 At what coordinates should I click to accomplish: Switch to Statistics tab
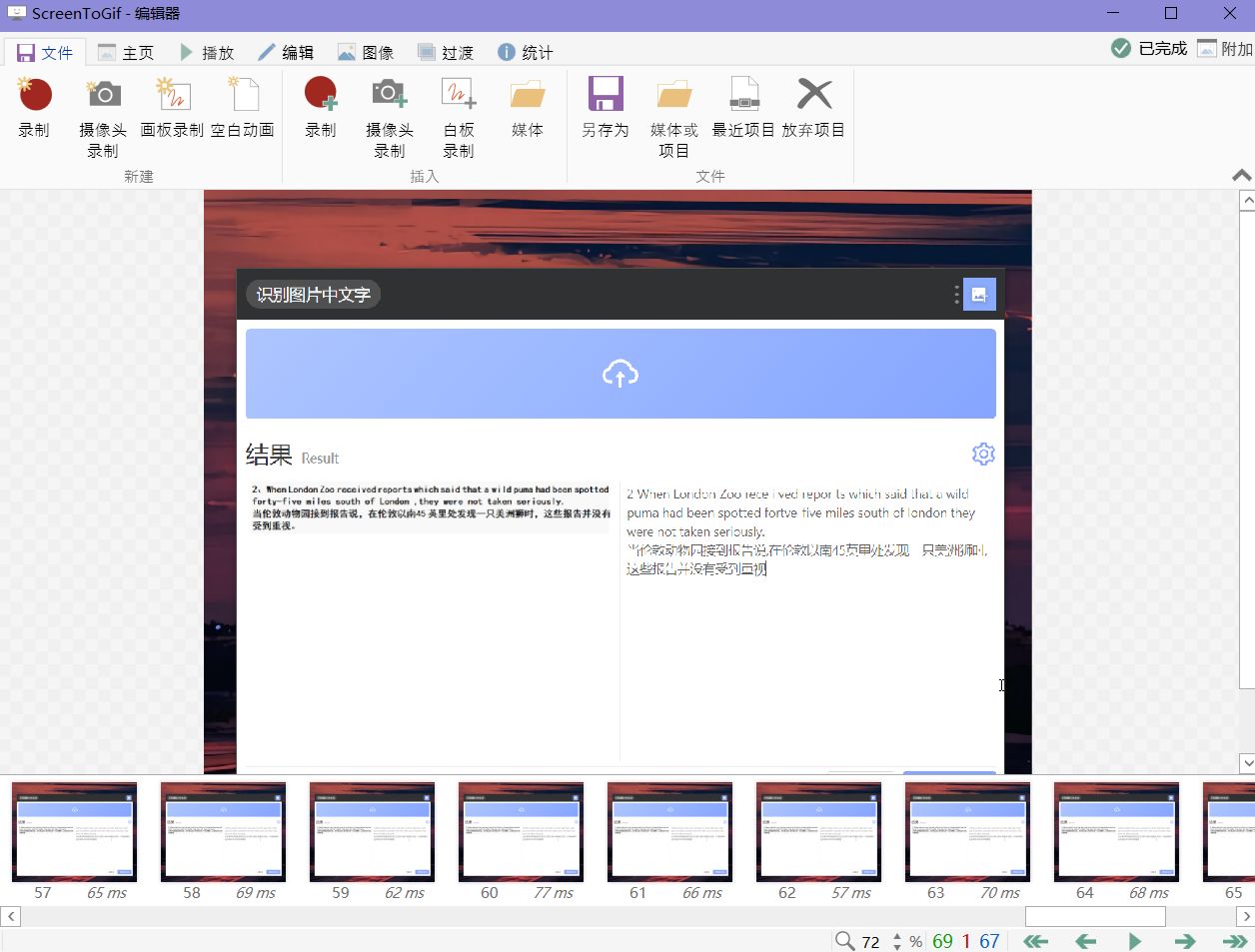[x=526, y=52]
